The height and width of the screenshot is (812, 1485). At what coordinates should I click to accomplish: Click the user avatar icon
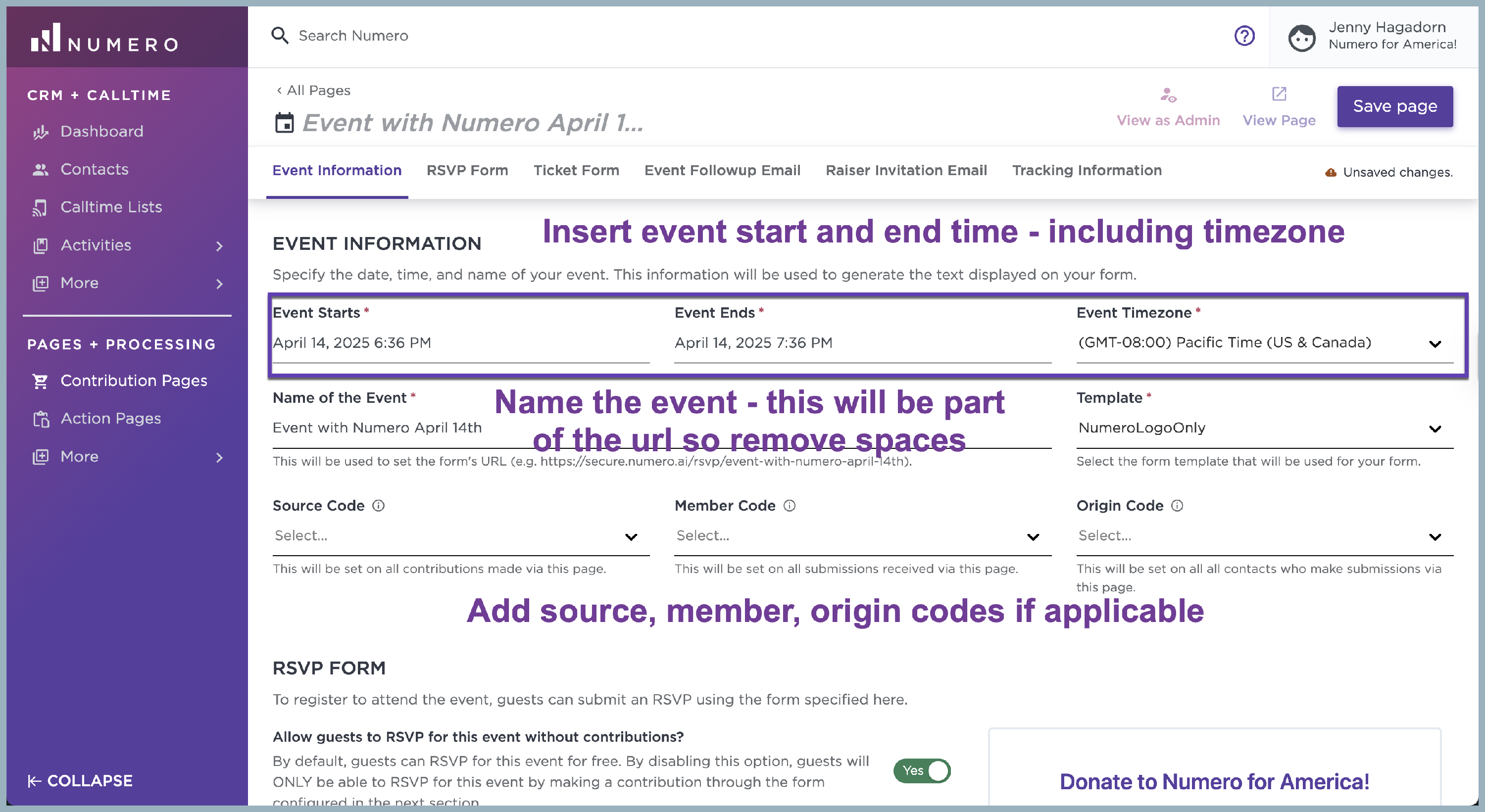point(1302,38)
